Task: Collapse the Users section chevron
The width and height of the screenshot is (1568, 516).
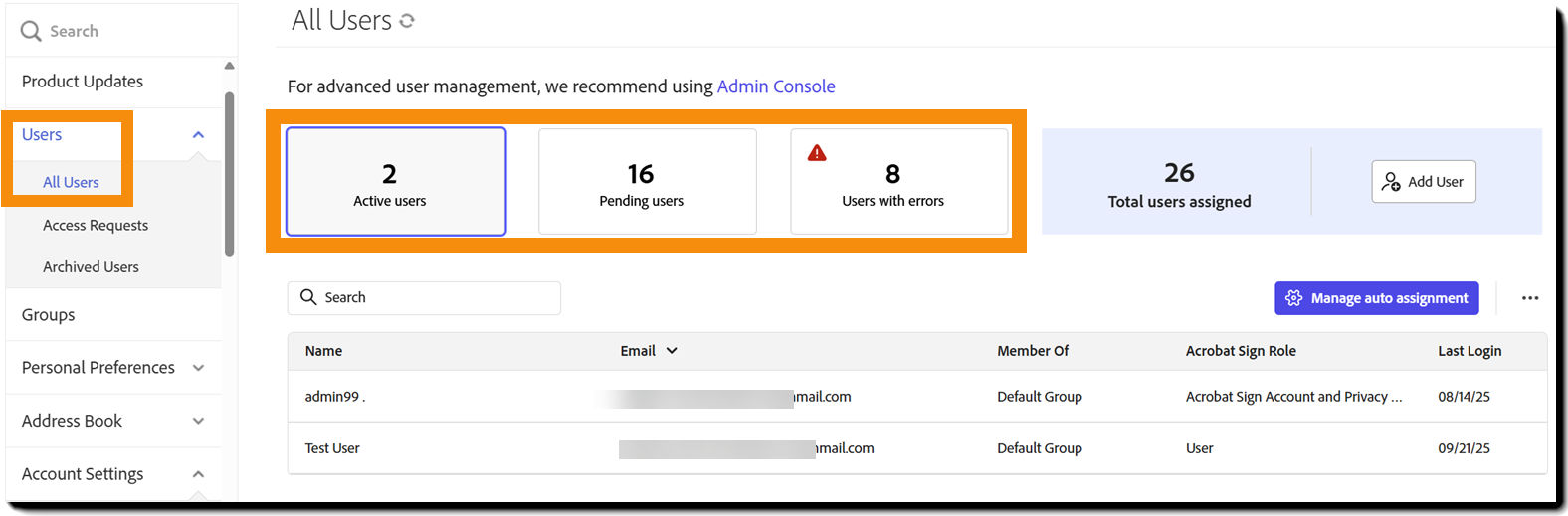Action: coord(198,135)
